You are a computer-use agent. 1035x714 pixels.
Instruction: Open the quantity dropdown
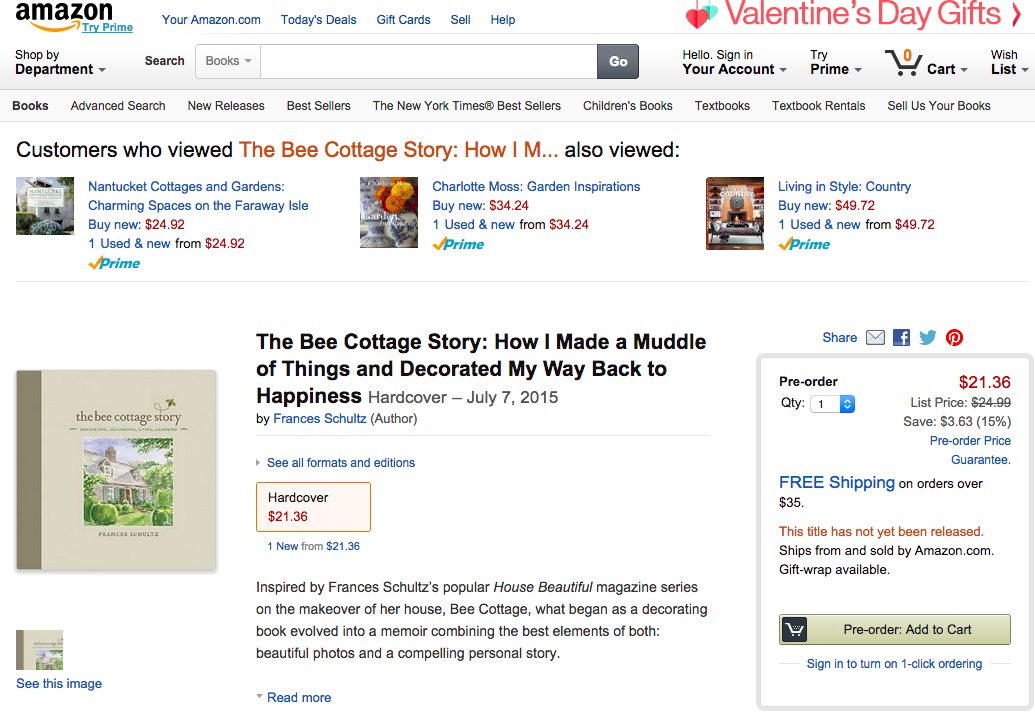click(x=834, y=404)
